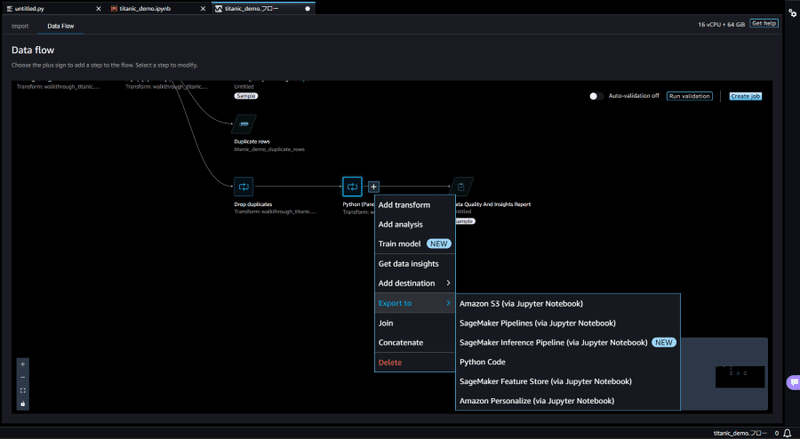Export as Python Code

[567, 362]
